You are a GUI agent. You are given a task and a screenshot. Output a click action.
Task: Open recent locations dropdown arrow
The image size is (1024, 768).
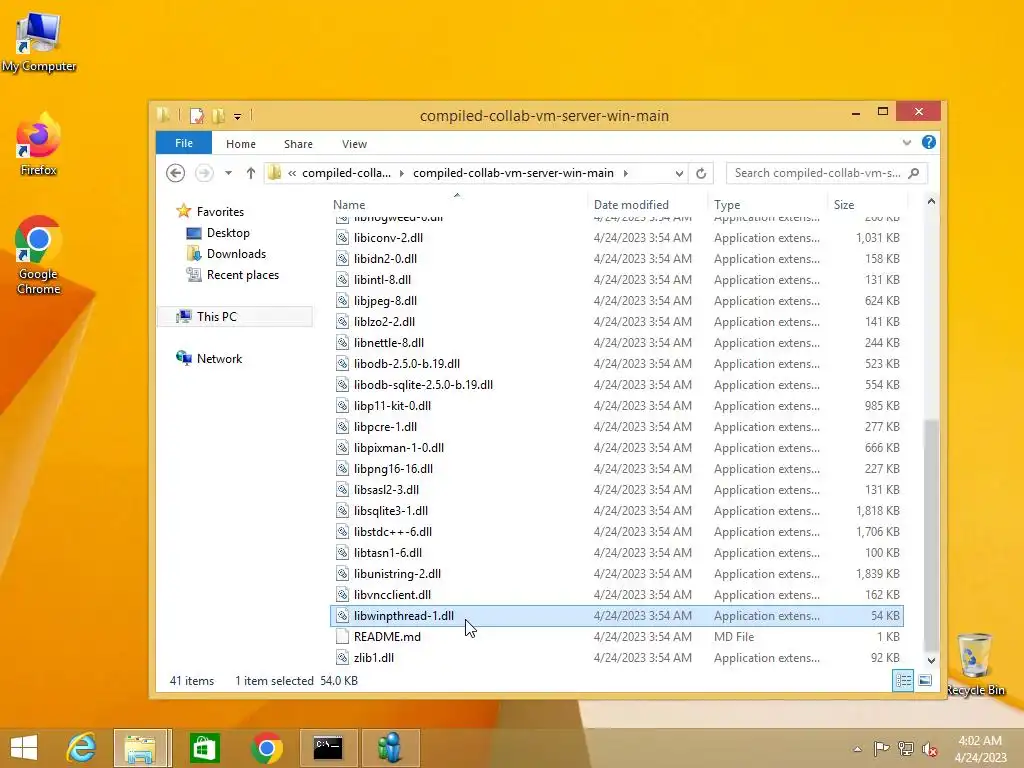click(228, 173)
